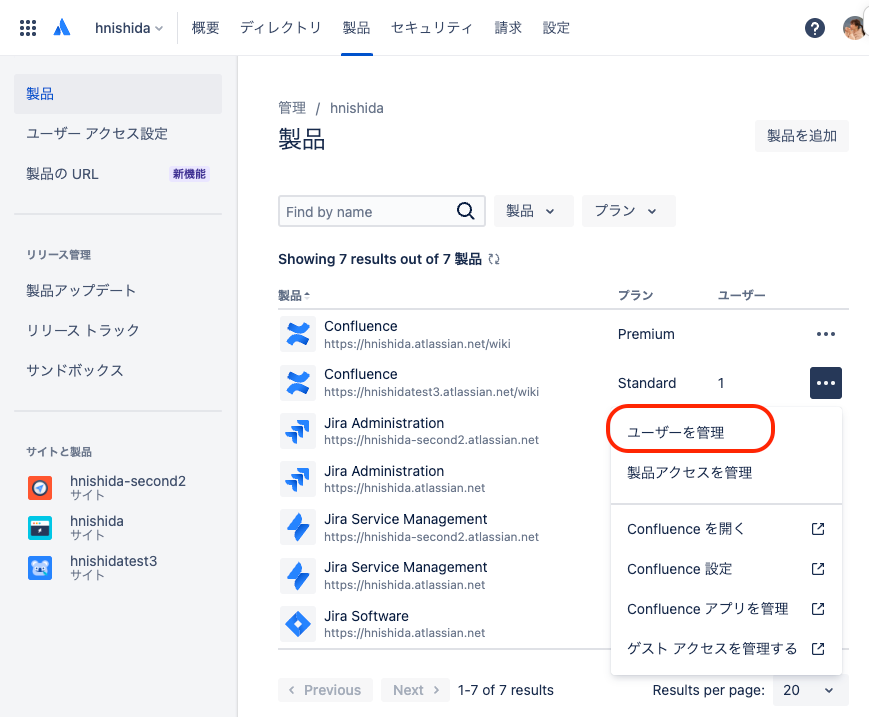The image size is (869, 717).
Task: Focus the Find by name search field
Action: 382,211
